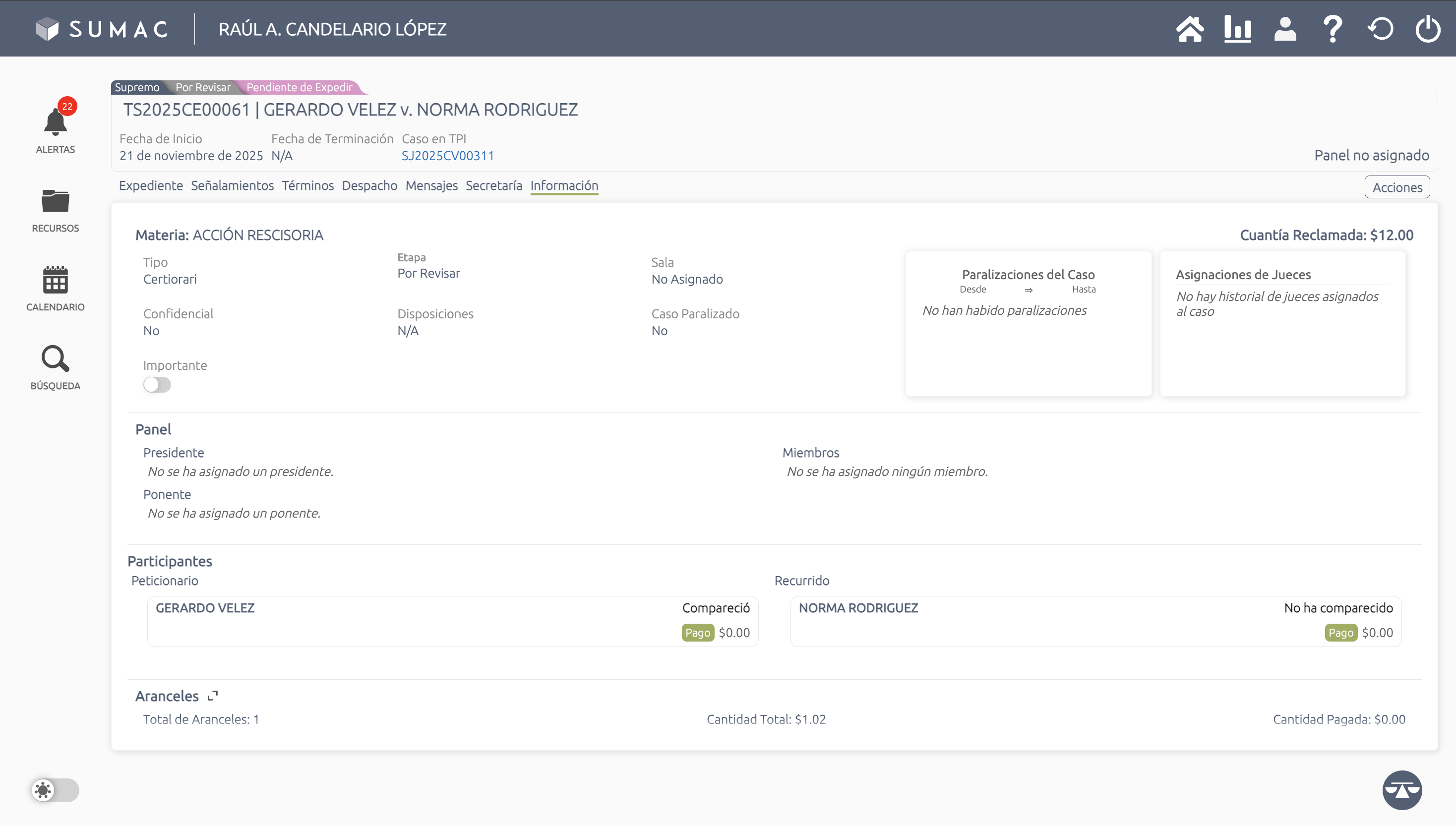Screen dimensions: 1456x826
Task: Open the Recursos folder icon
Action: (56, 202)
